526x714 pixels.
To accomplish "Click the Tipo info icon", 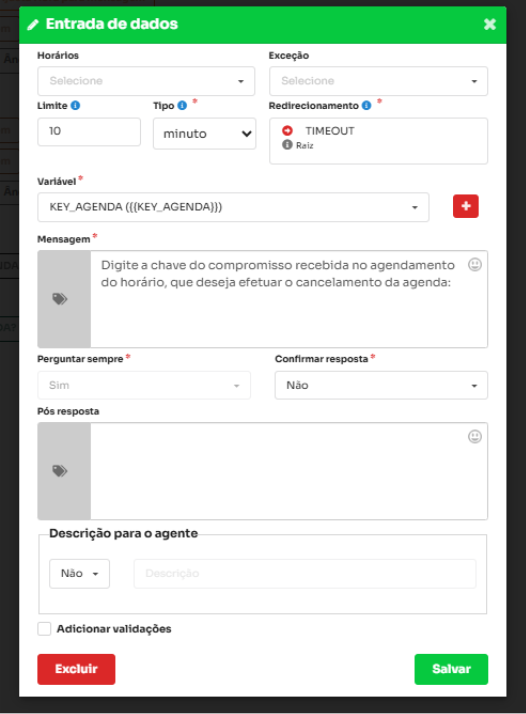I will point(182,106).
